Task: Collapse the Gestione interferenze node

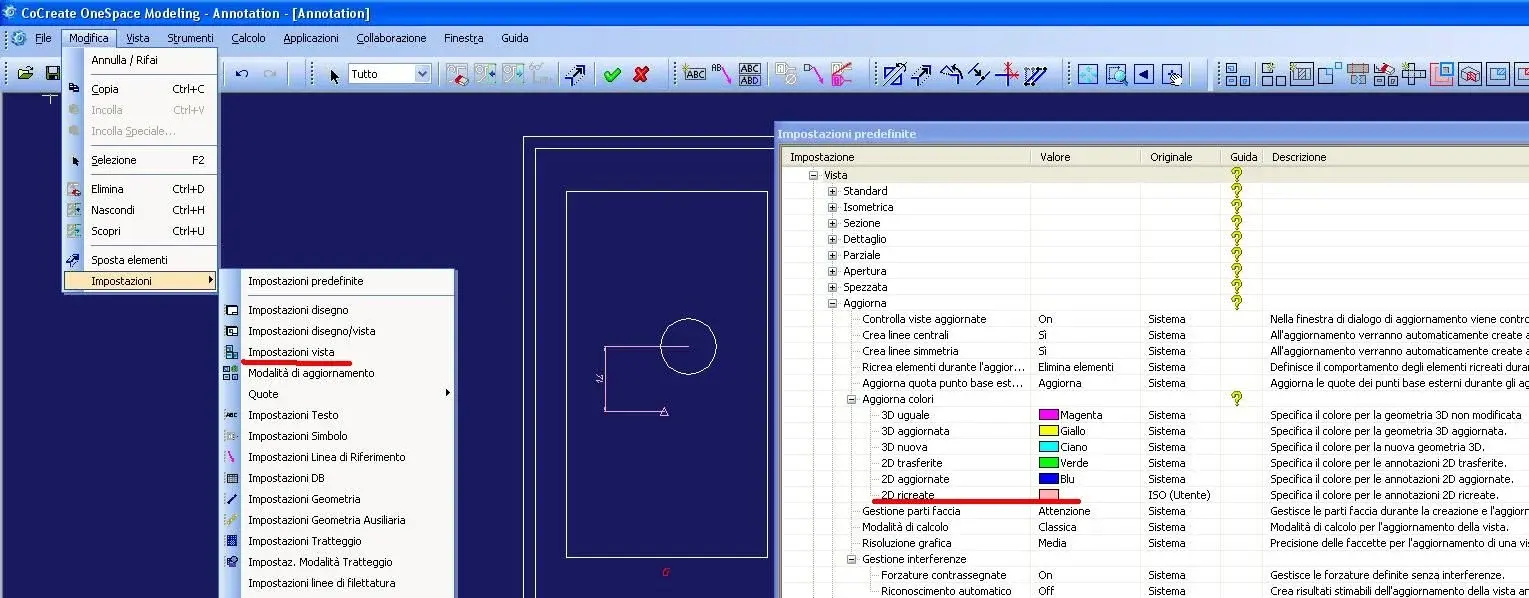Action: pos(852,559)
